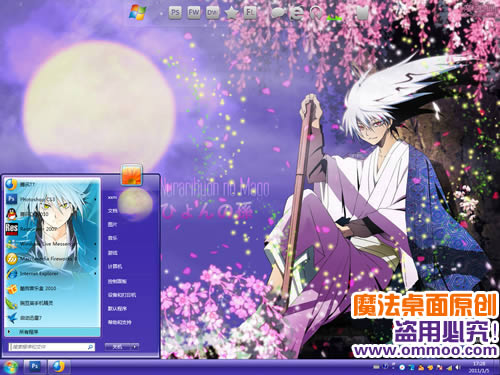Open the arrow beside the 关机 button
500x375 pixels.
135,347
